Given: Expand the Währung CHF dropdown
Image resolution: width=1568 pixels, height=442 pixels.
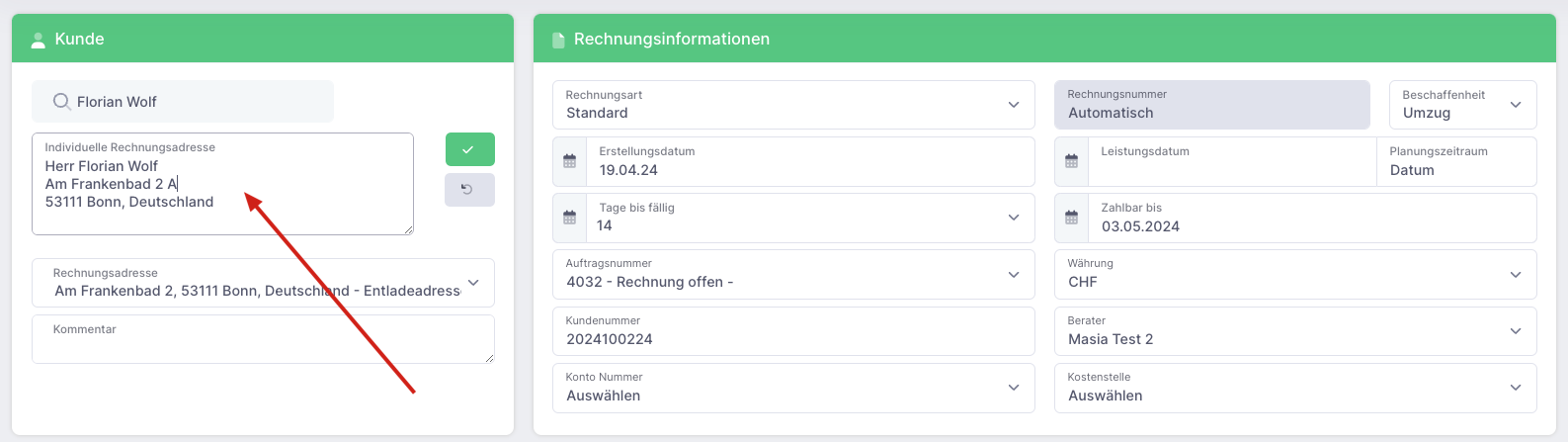Looking at the screenshot, I should [x=1295, y=274].
